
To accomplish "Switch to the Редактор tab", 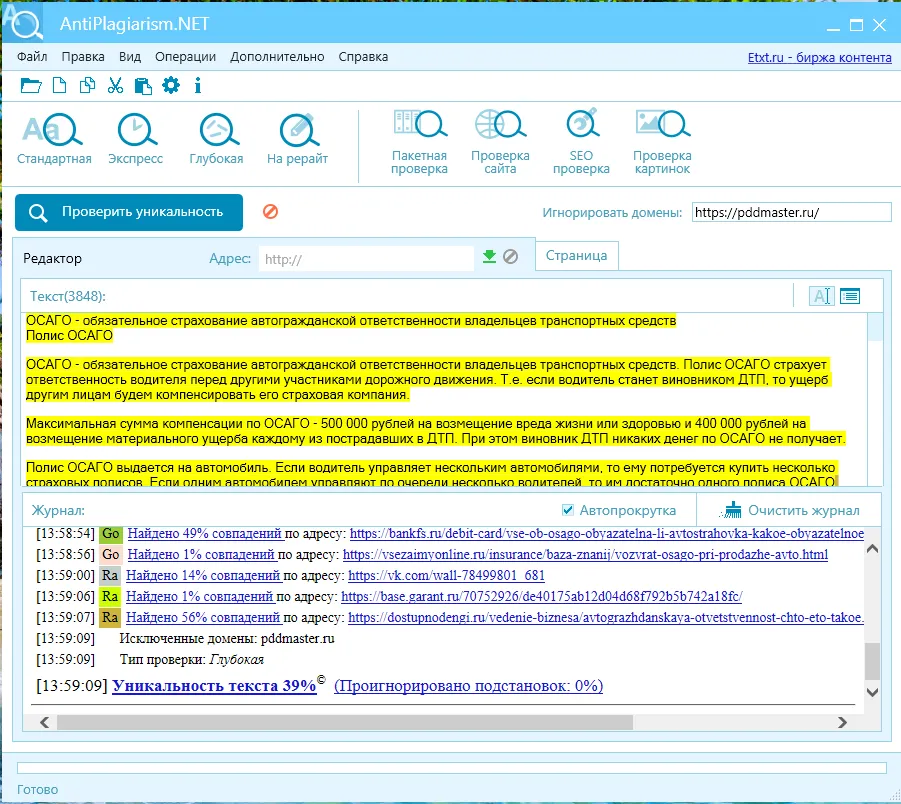I will coord(52,259).
